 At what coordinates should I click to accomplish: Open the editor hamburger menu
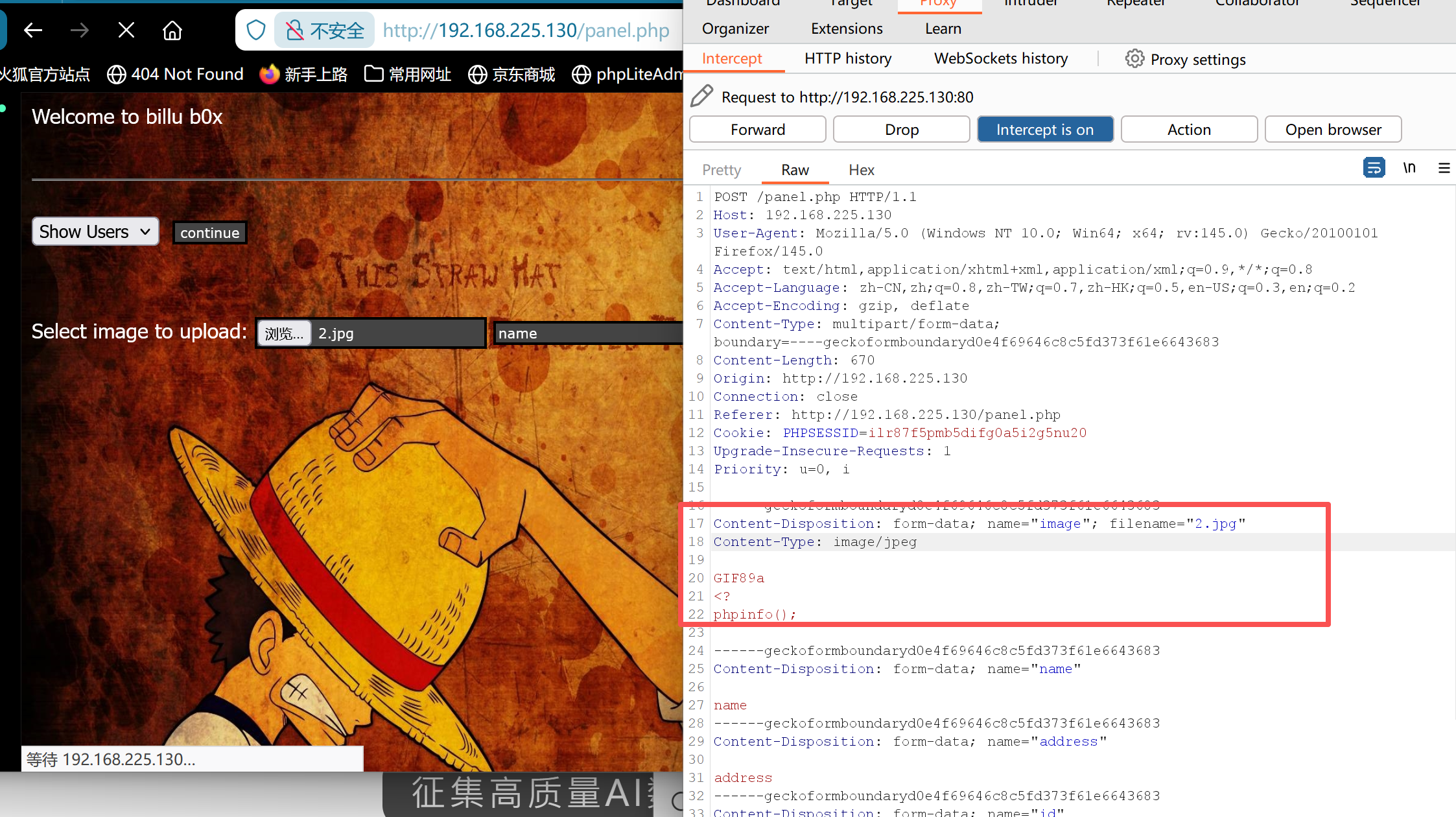[x=1444, y=168]
